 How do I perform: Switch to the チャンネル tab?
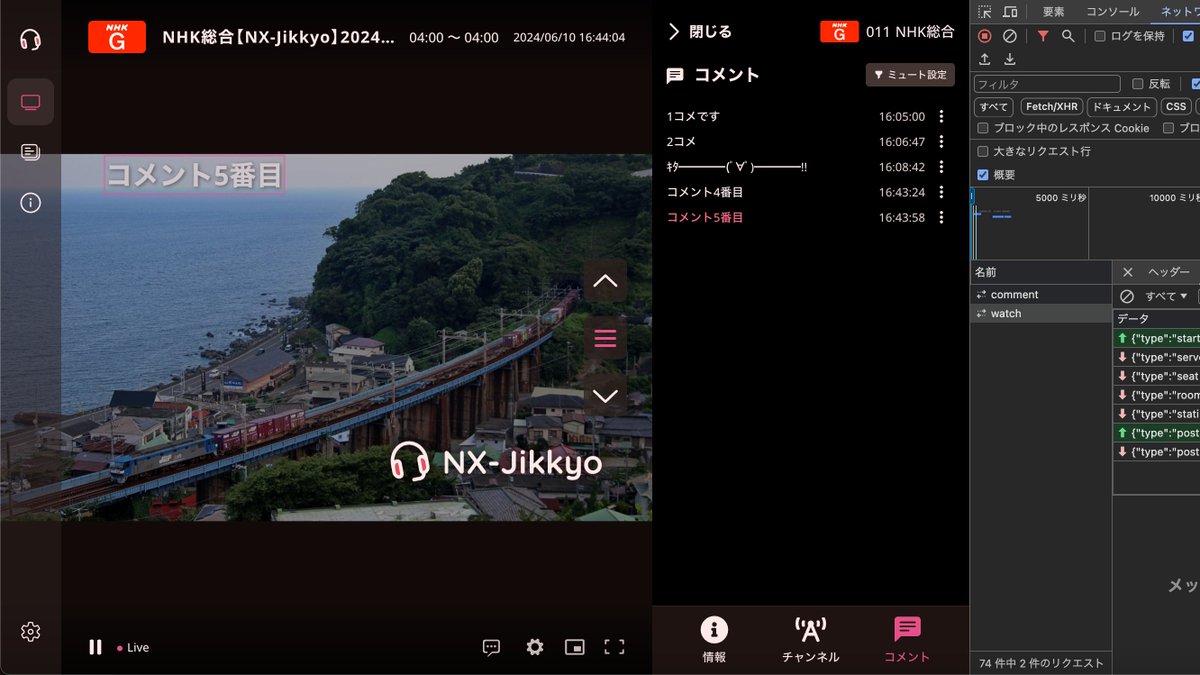[x=810, y=640]
